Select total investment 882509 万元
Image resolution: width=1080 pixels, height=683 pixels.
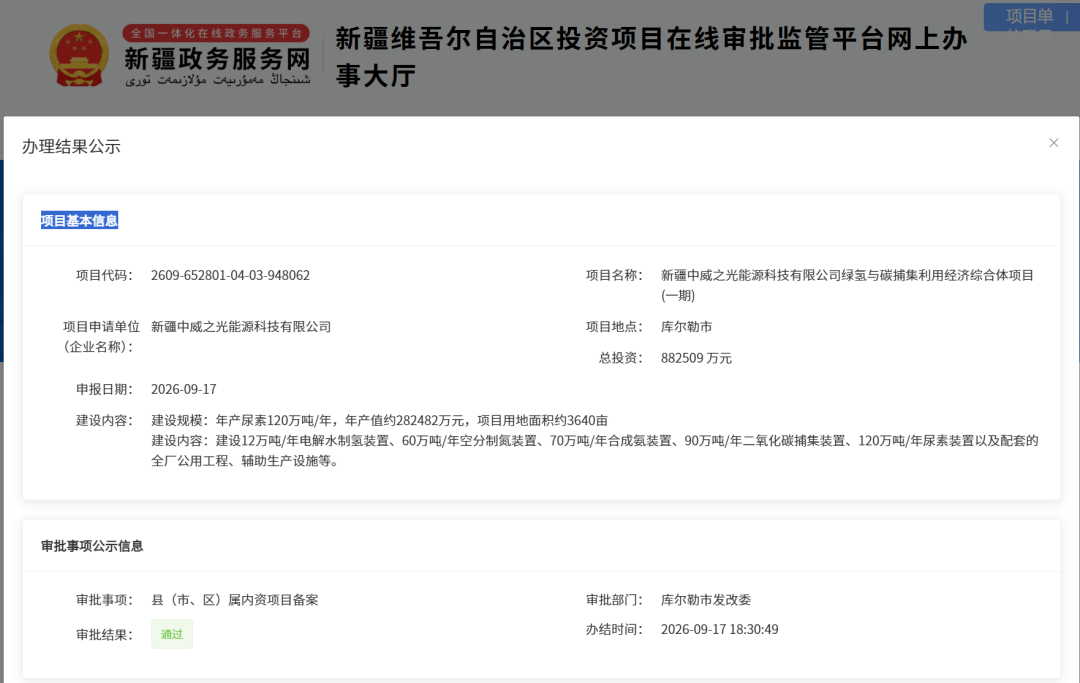696,358
